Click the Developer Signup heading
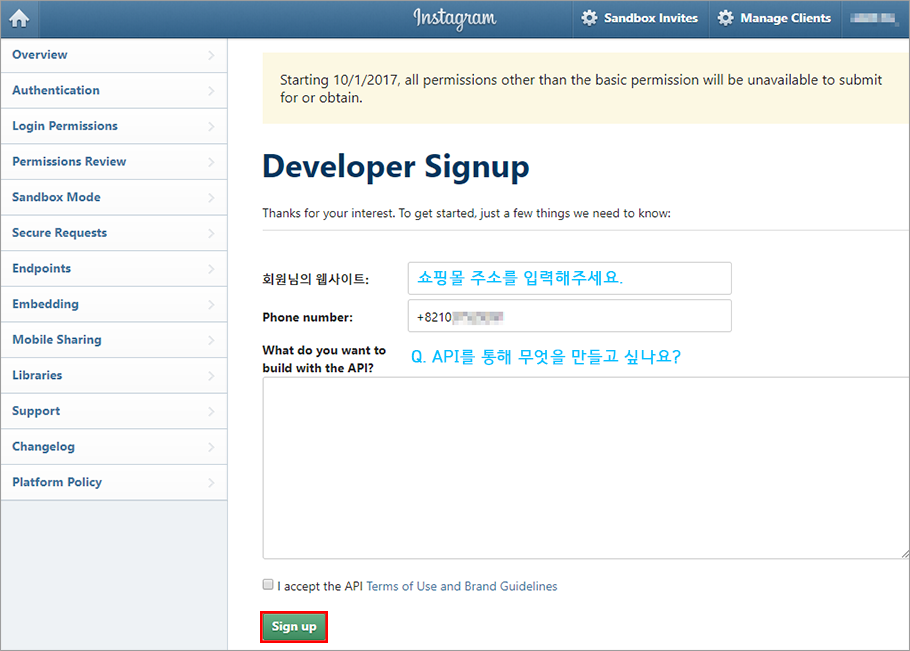This screenshot has width=910, height=651. click(x=396, y=167)
